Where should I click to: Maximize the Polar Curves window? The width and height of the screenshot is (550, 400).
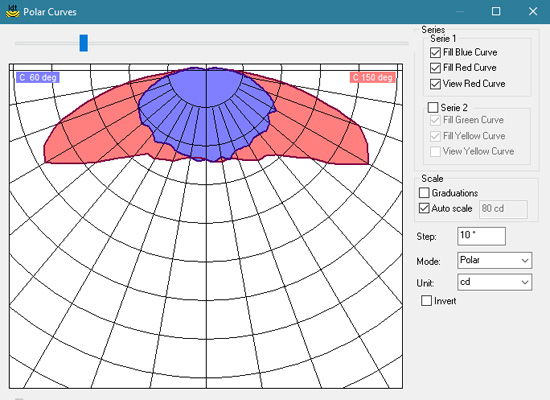tap(496, 12)
